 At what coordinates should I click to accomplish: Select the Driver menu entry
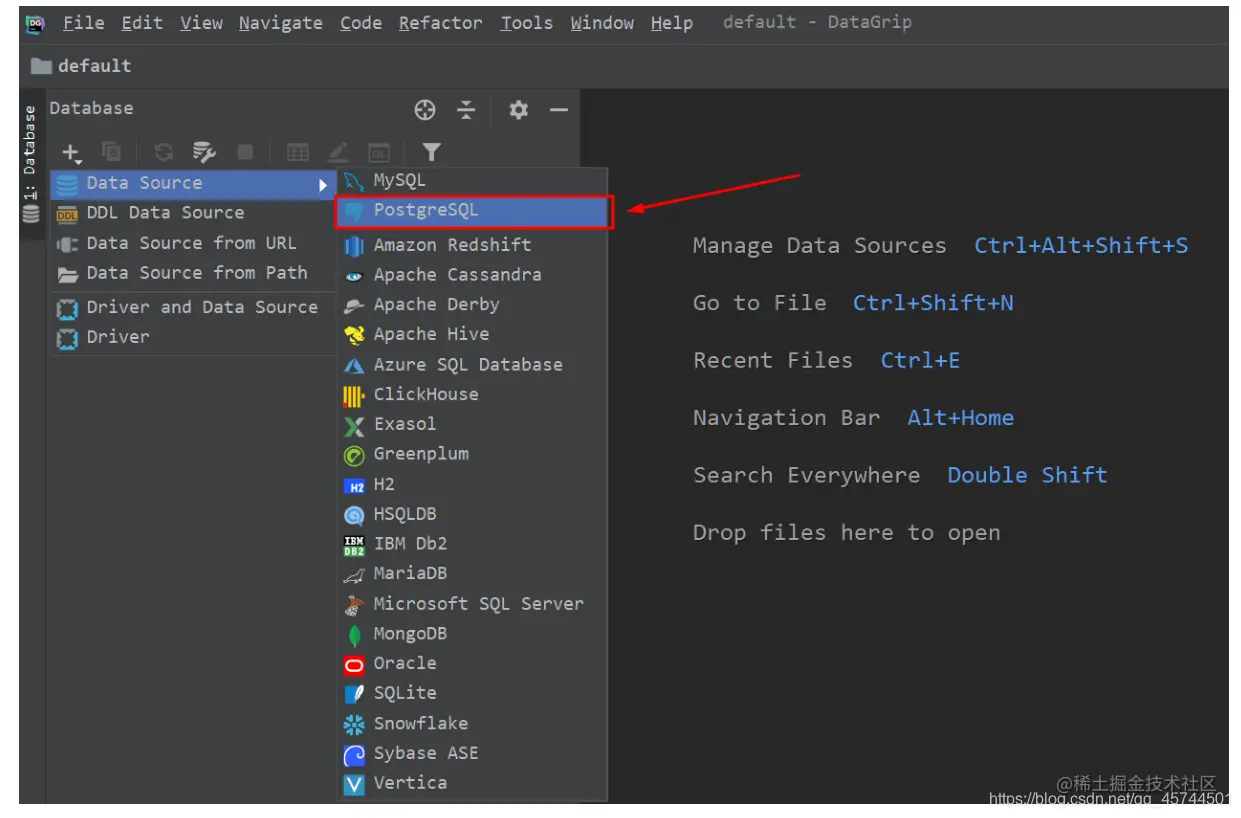[x=193, y=338]
